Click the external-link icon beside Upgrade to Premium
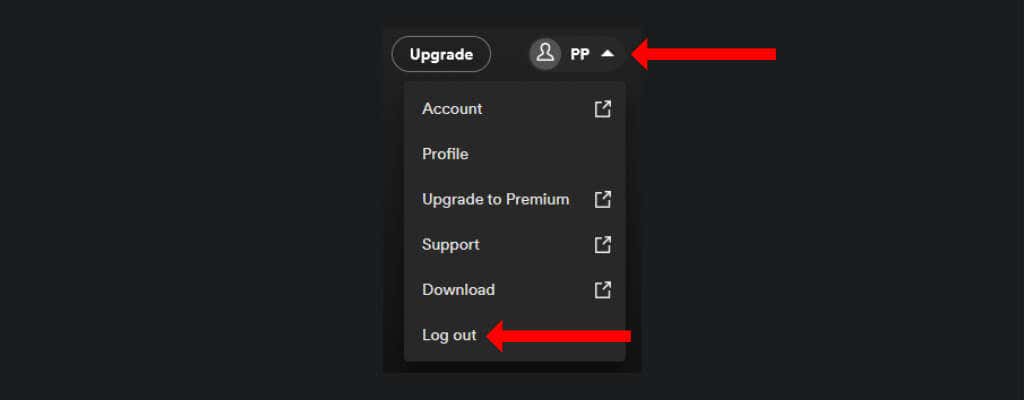Viewport: 1024px width, 400px height. pos(602,199)
